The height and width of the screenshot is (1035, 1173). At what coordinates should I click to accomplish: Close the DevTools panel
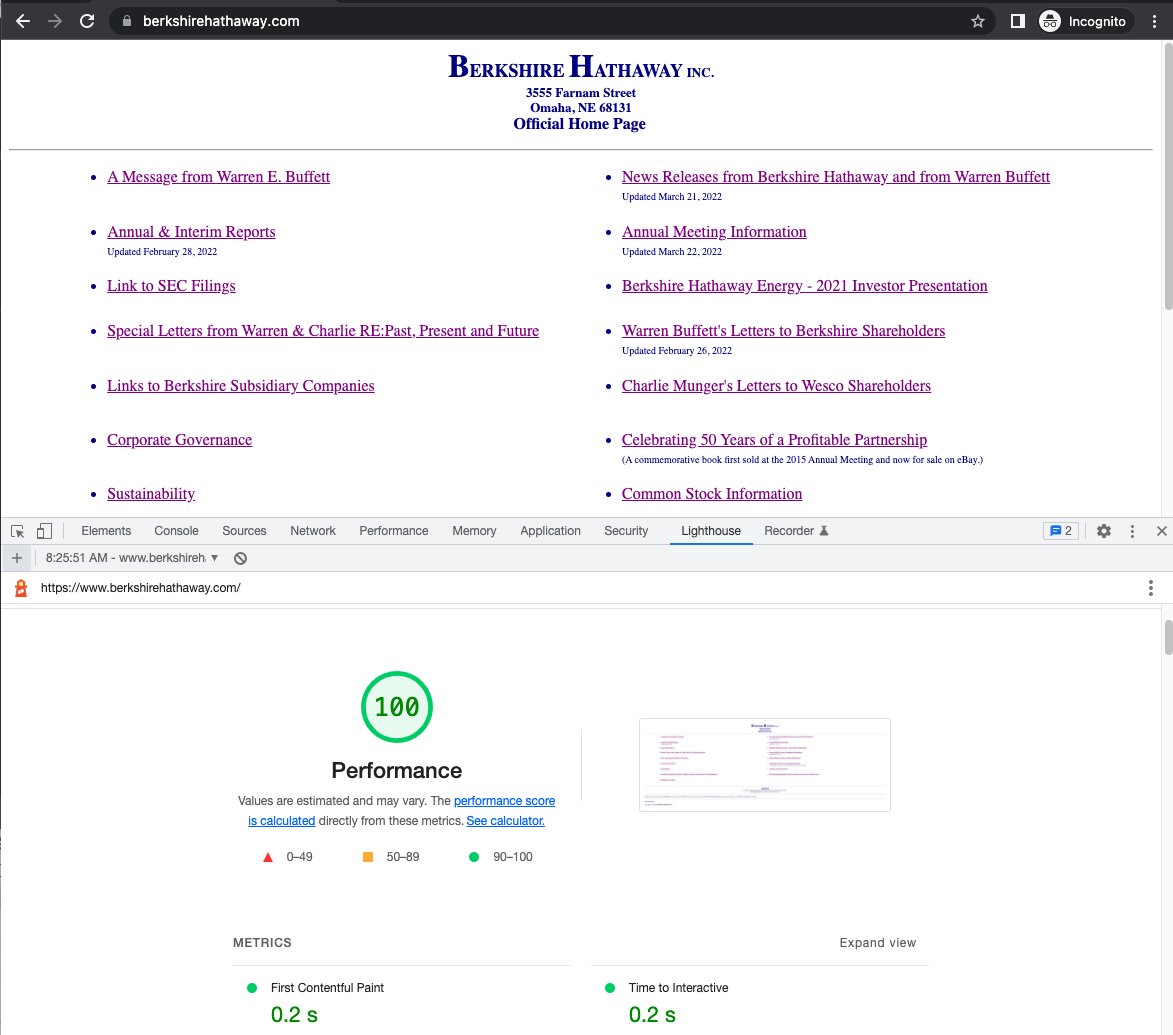pyautogui.click(x=1161, y=531)
